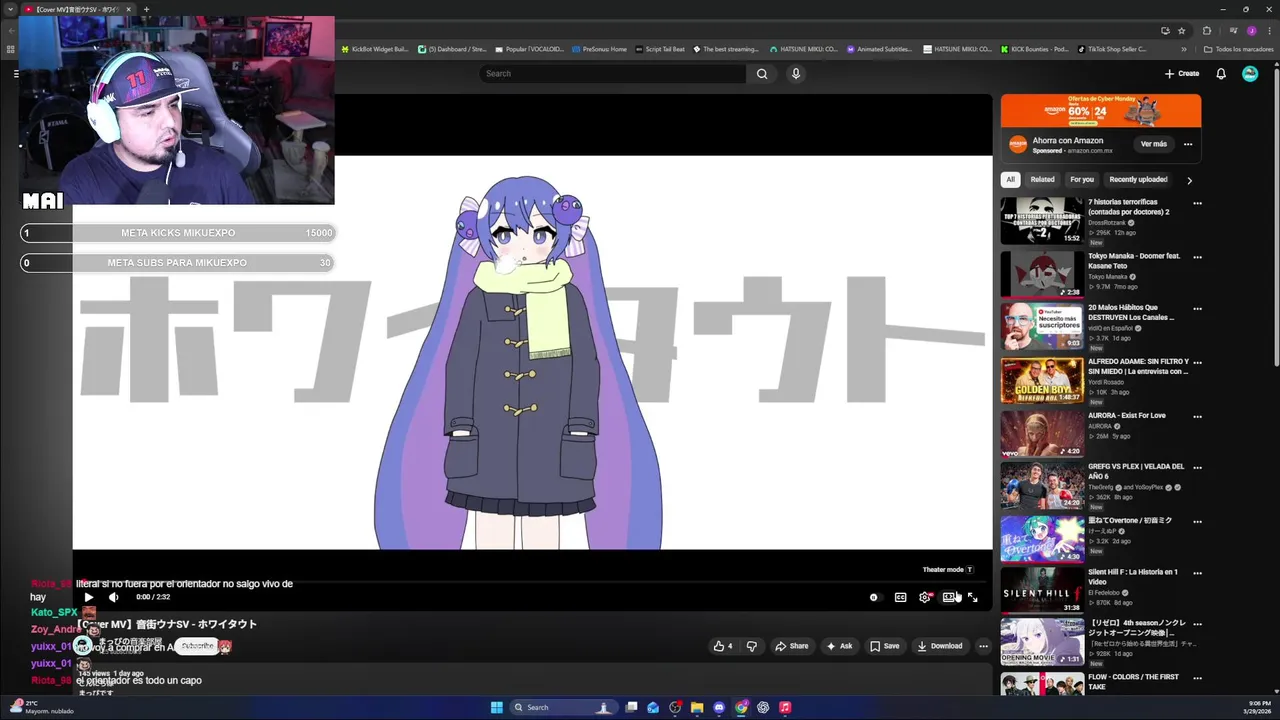Select the All filter chip
This screenshot has height=720, width=1280.
(x=1010, y=180)
